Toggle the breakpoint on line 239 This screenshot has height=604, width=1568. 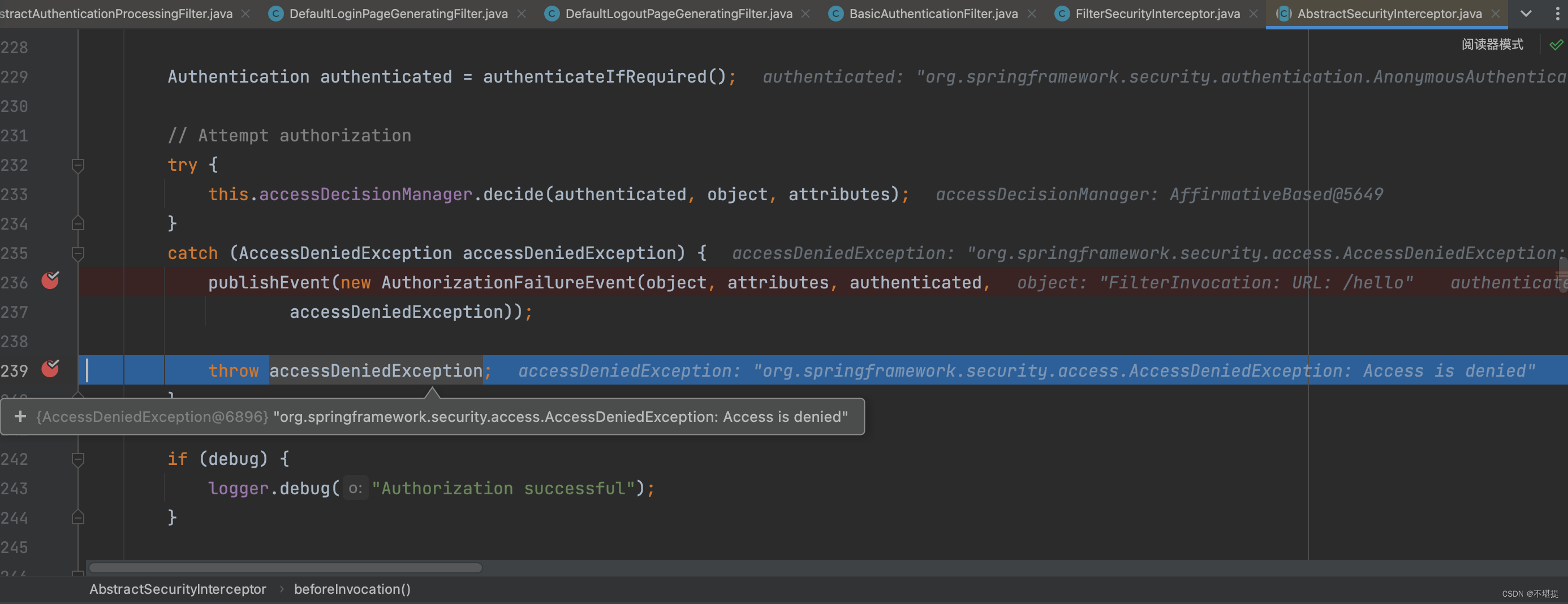(50, 369)
